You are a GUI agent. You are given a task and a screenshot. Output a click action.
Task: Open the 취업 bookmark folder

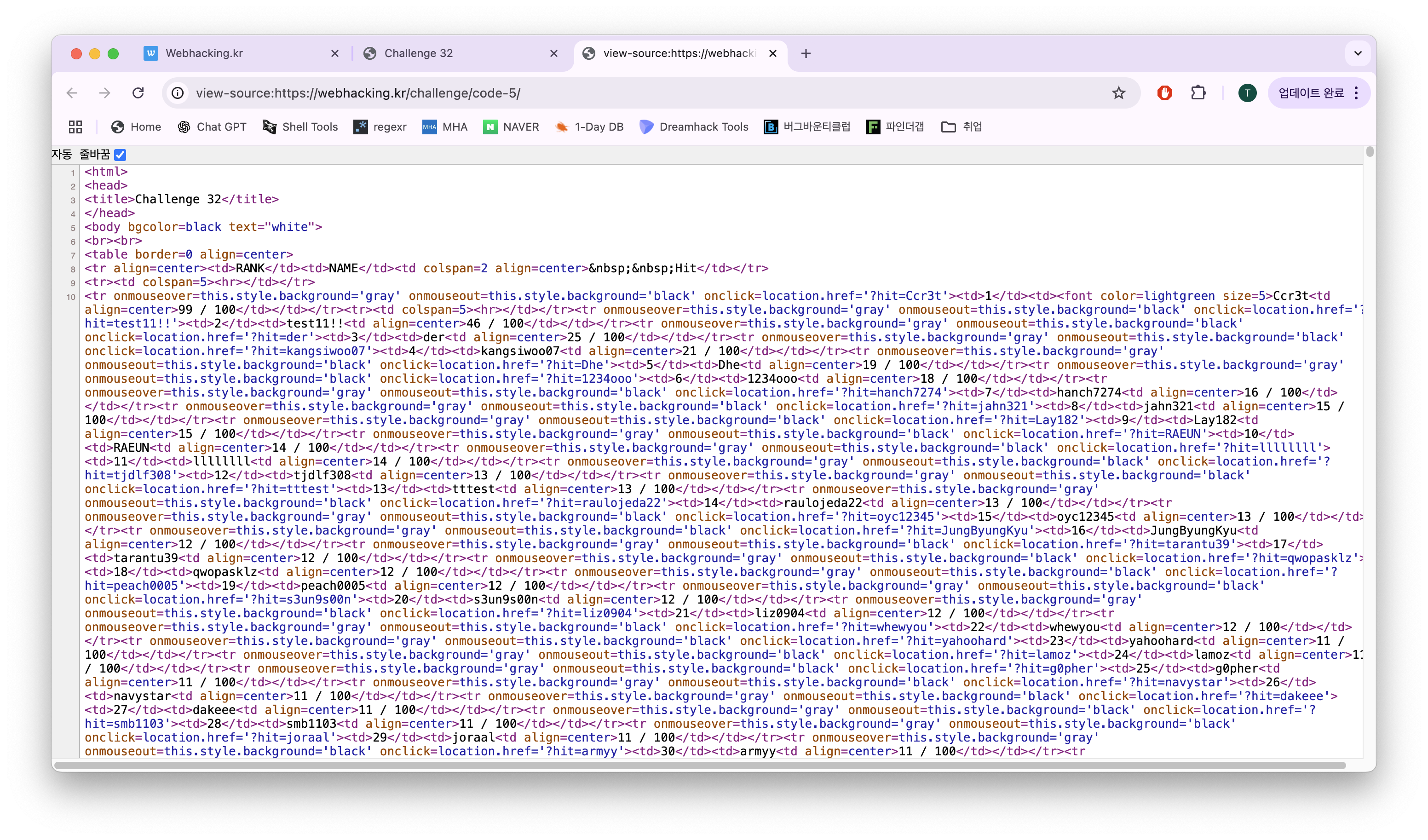click(x=962, y=127)
